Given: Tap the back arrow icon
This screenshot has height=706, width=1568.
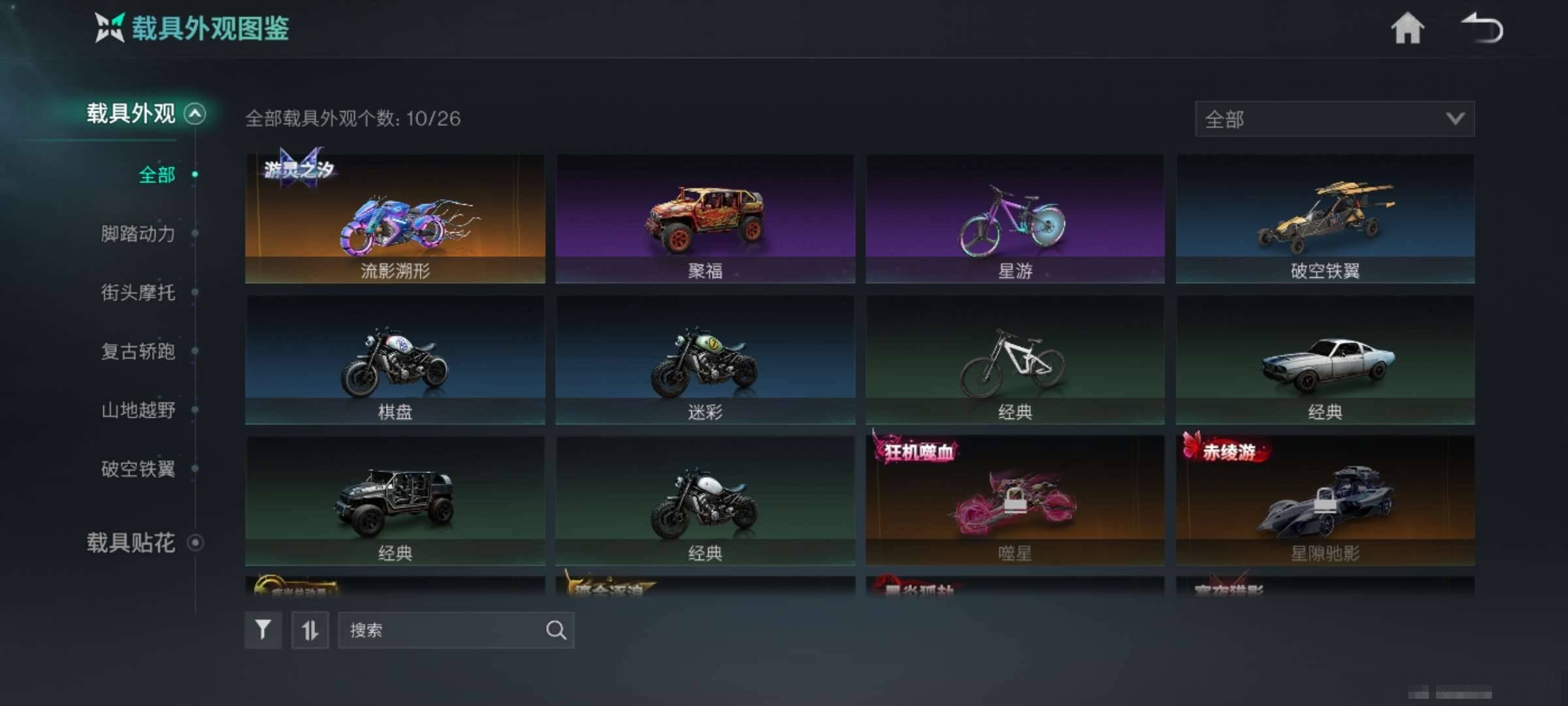Looking at the screenshot, I should (1482, 29).
